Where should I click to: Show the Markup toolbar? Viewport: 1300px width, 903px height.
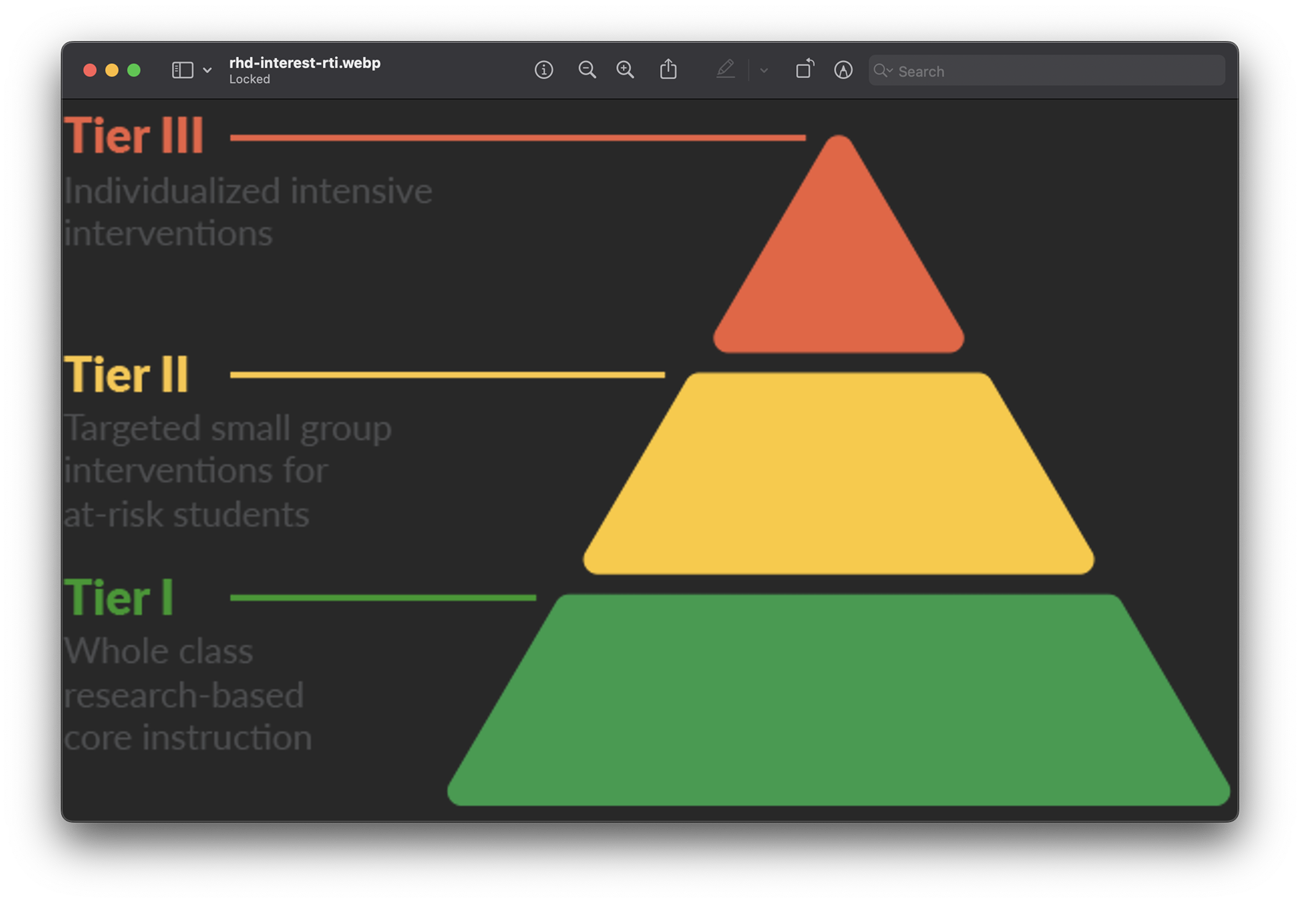843,70
